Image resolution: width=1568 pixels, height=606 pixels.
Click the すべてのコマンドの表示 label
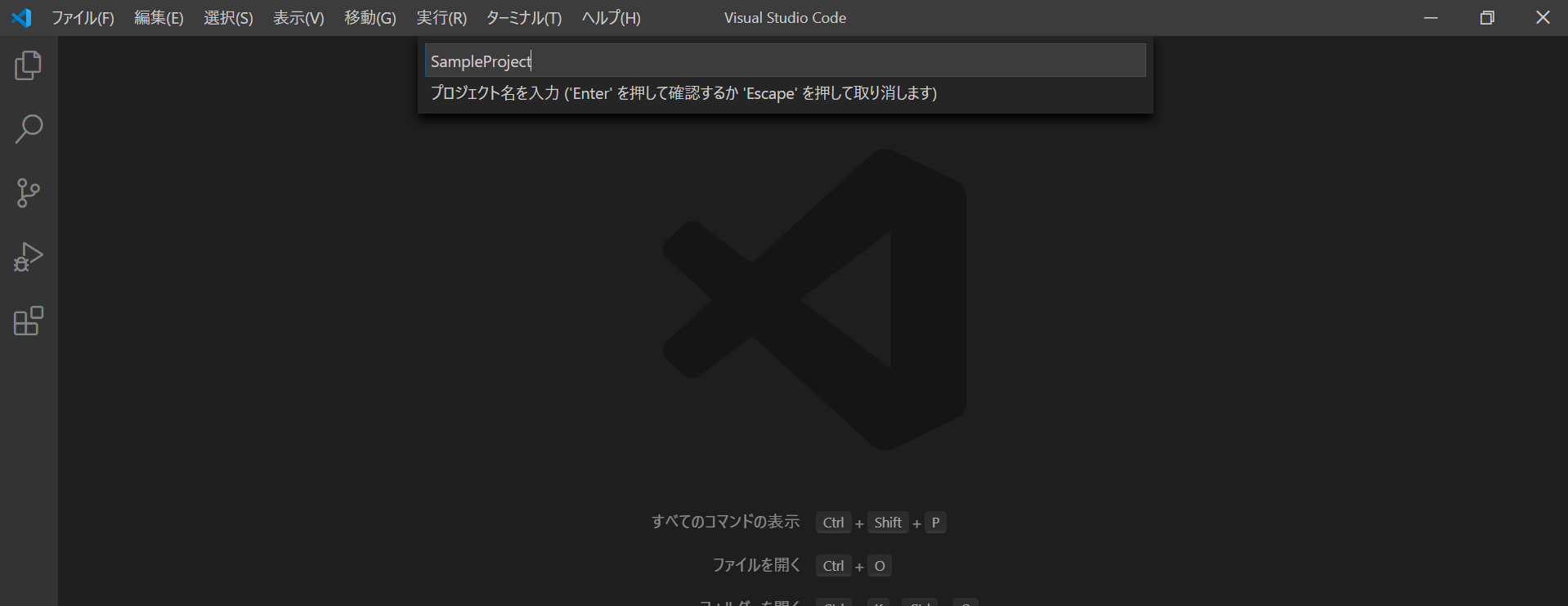(725, 522)
